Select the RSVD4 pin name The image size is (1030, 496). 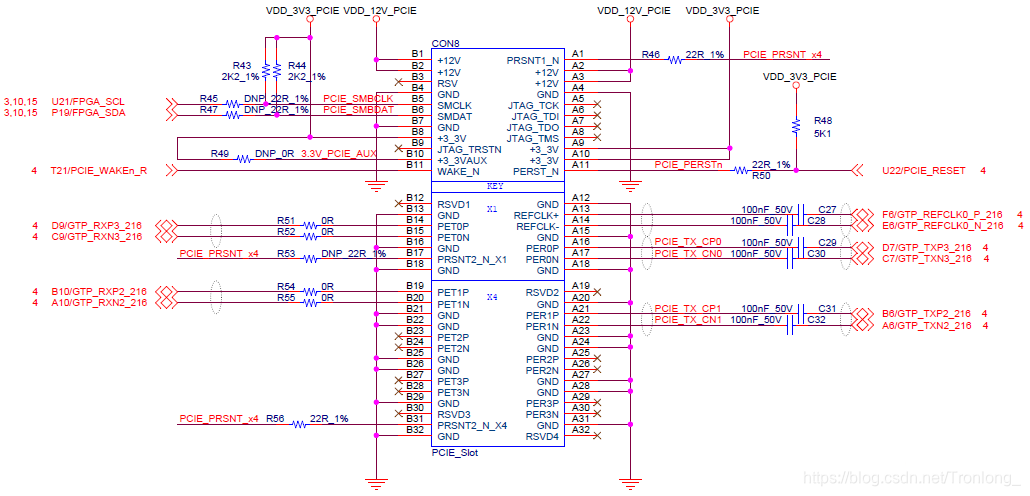tap(542, 436)
